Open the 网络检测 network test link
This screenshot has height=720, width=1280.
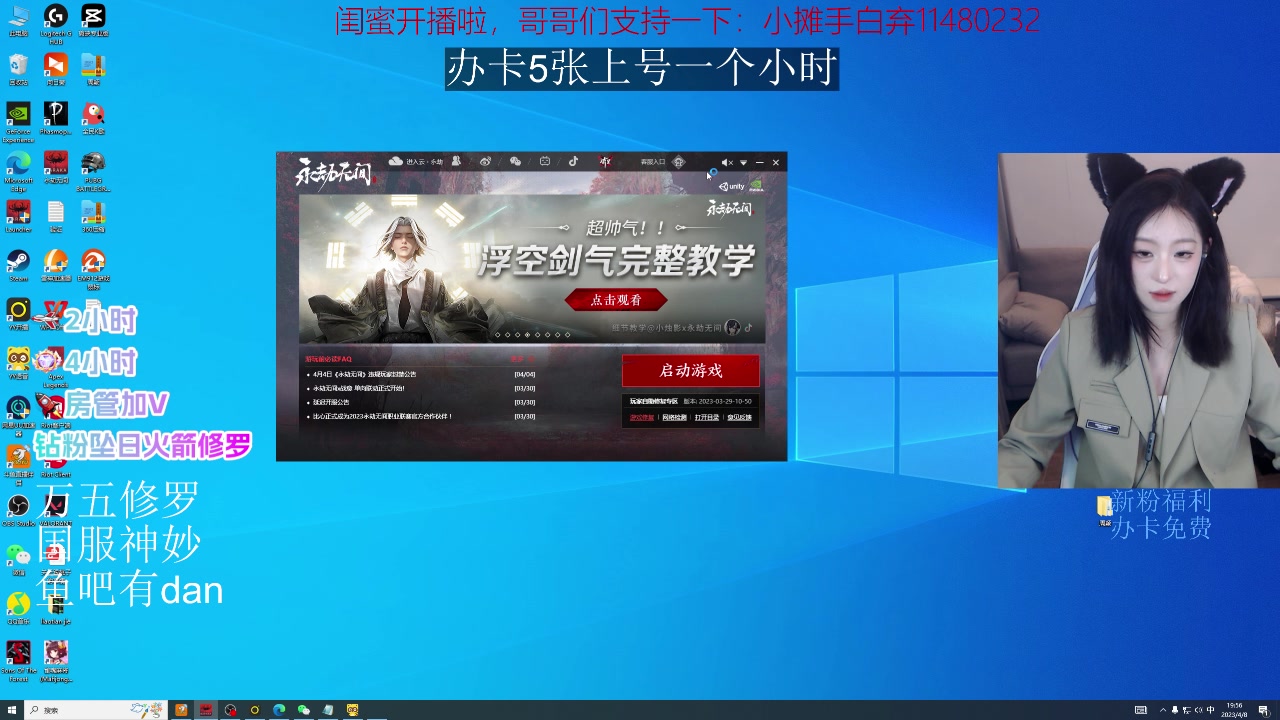[x=674, y=417]
